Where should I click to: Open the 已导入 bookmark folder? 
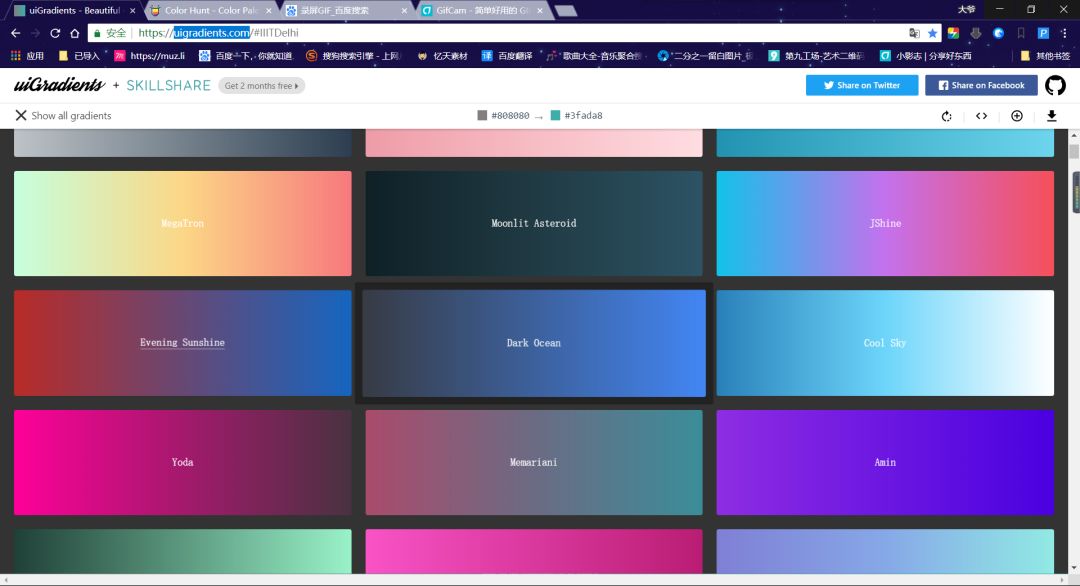[79, 56]
